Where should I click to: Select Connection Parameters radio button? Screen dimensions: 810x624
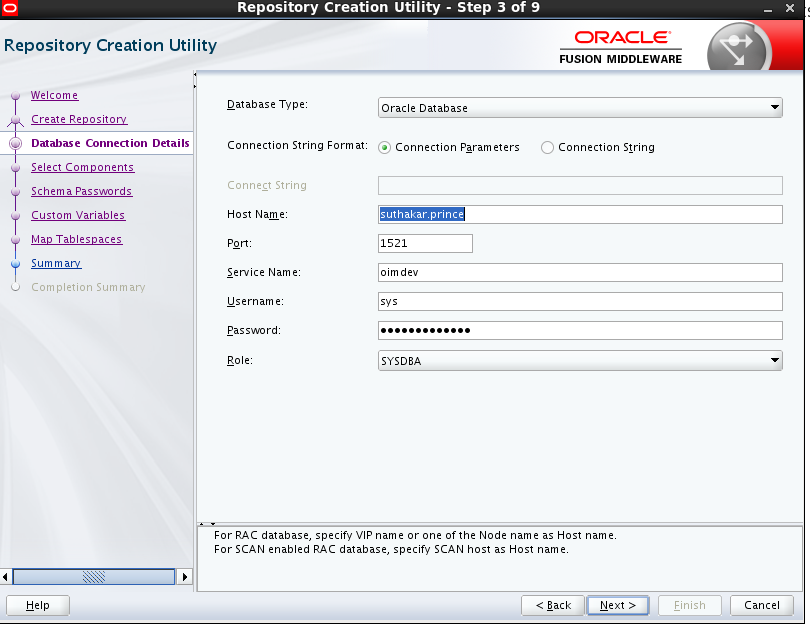click(384, 148)
